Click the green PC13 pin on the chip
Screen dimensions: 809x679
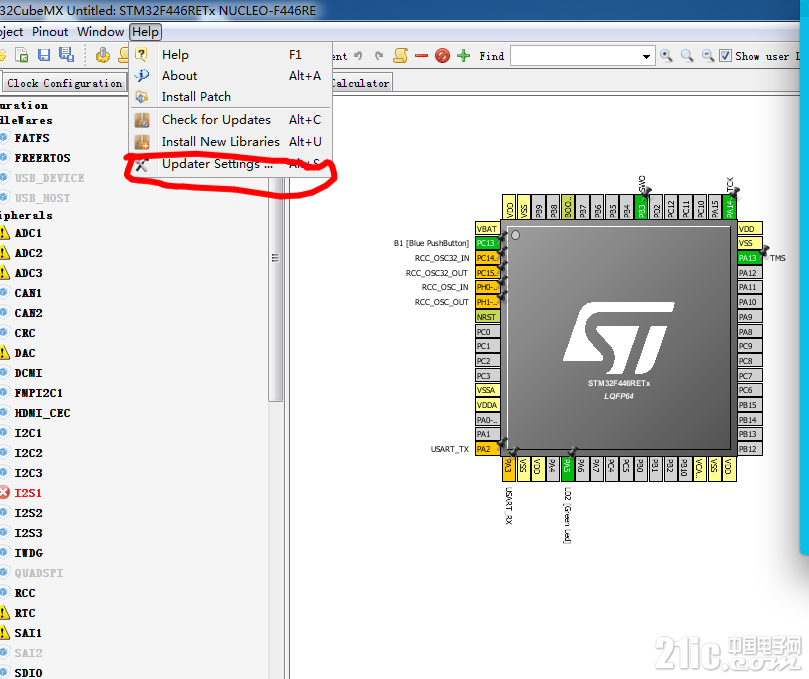(x=487, y=243)
